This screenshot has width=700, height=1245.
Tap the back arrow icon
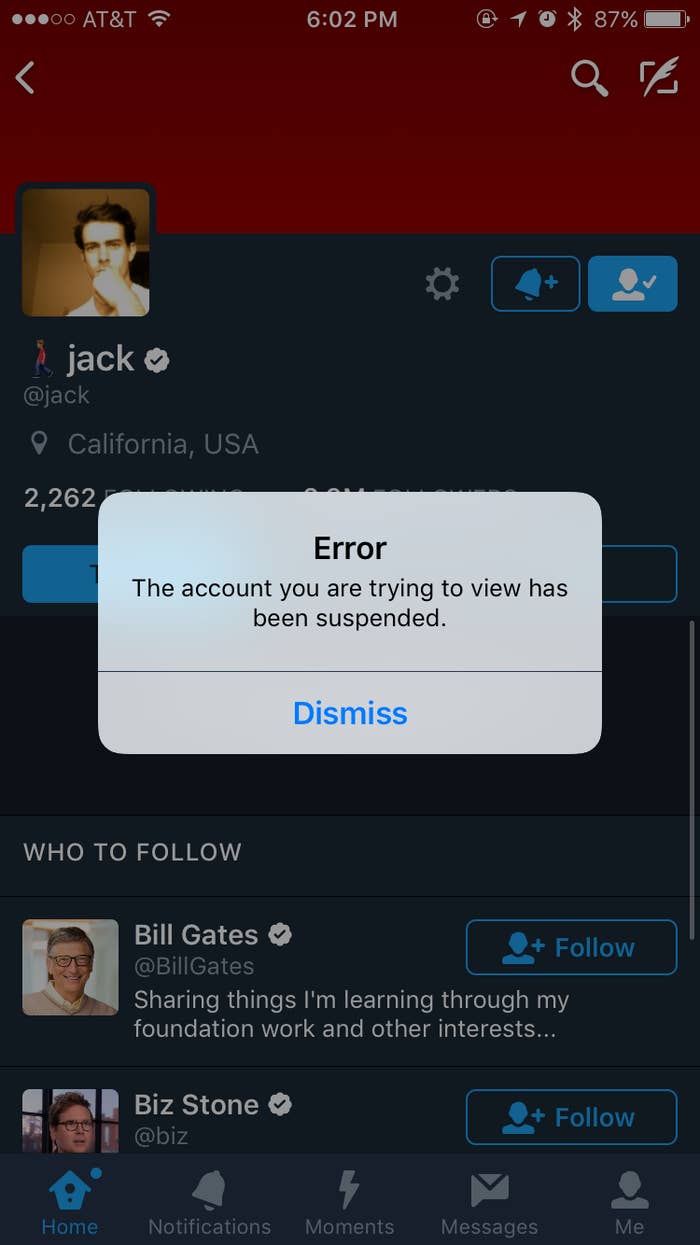25,77
